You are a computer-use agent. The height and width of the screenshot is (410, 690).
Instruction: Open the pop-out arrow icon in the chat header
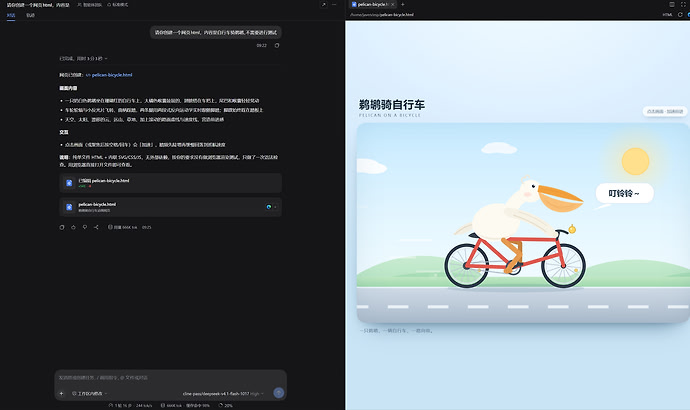[323, 4]
